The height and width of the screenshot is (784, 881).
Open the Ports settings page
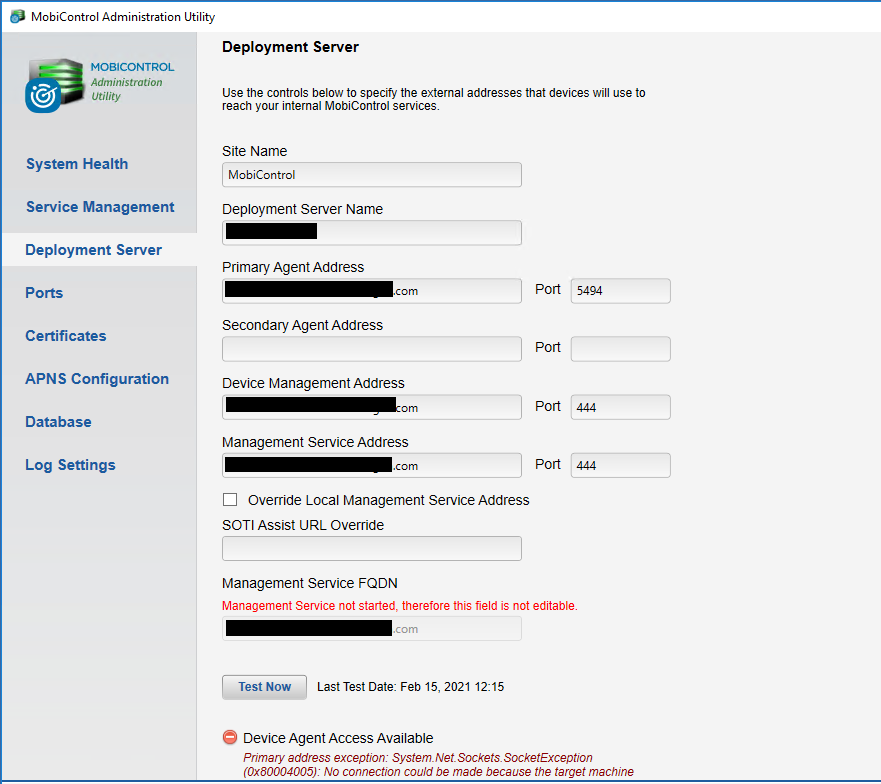click(44, 293)
